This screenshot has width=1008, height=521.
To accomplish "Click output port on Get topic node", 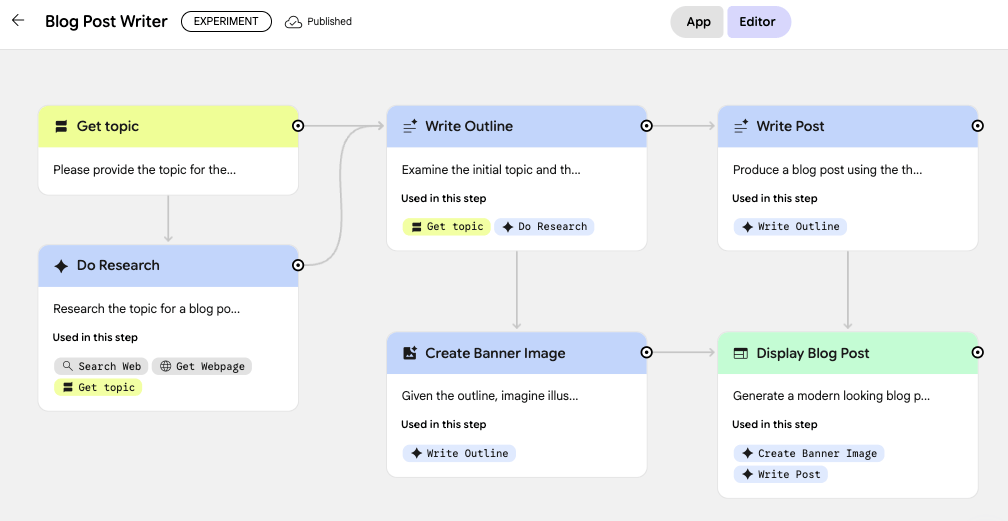I will pos(298,126).
